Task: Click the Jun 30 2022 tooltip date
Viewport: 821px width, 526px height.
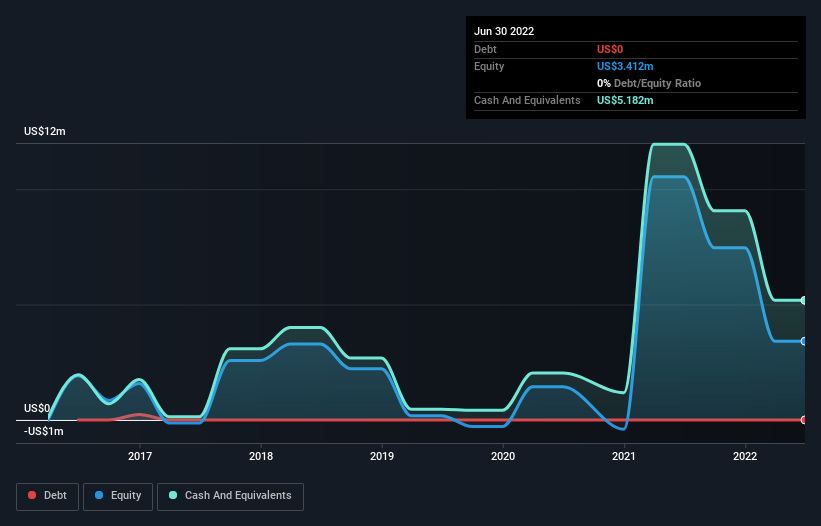Action: pyautogui.click(x=504, y=31)
